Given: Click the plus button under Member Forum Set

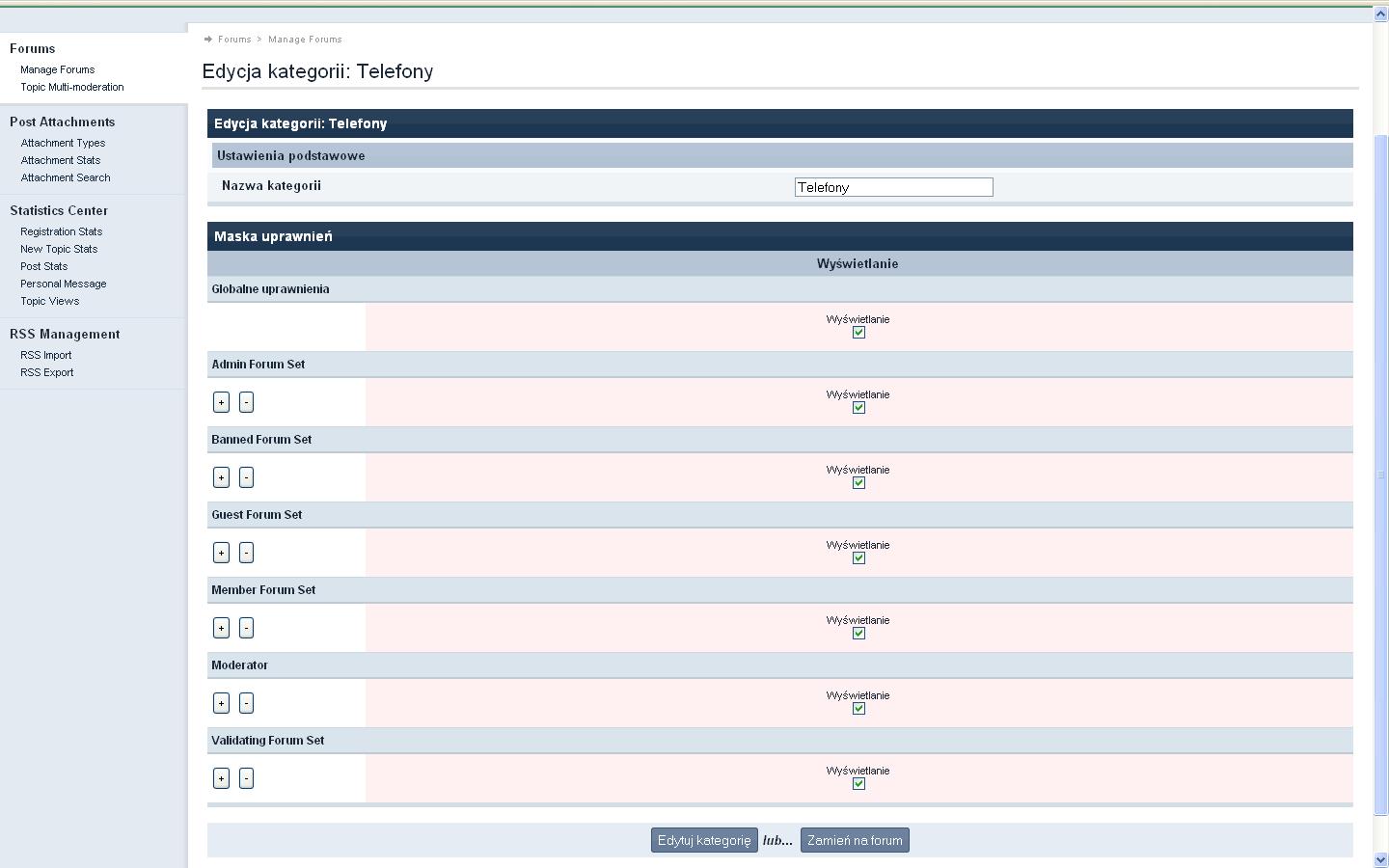Looking at the screenshot, I should pos(221,628).
